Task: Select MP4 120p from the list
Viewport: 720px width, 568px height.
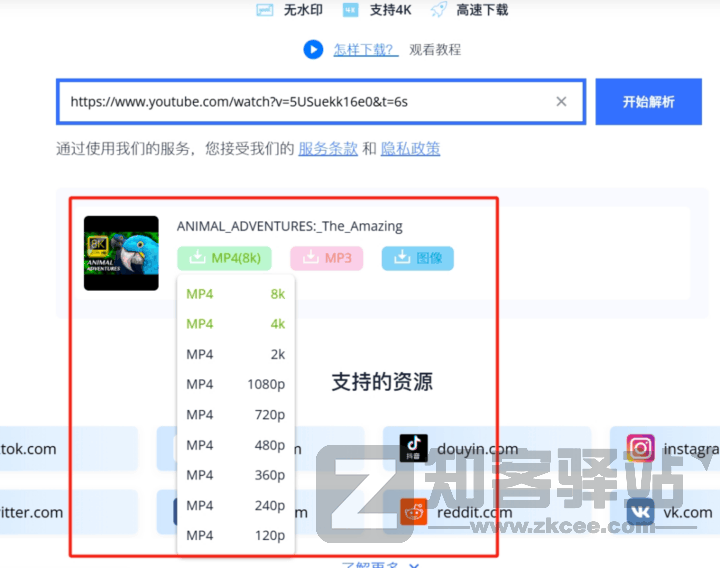Action: (236, 535)
